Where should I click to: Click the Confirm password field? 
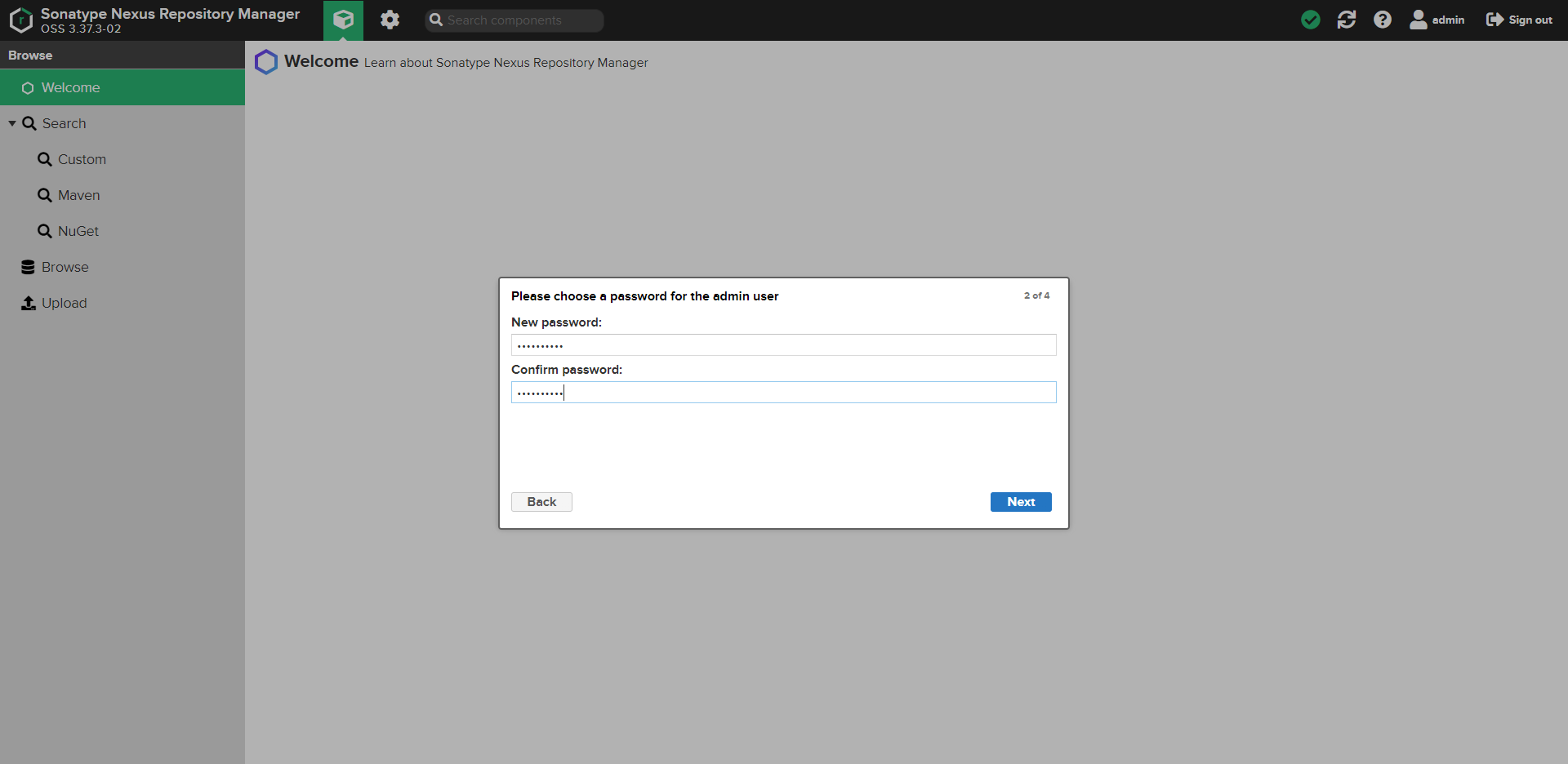tap(784, 393)
